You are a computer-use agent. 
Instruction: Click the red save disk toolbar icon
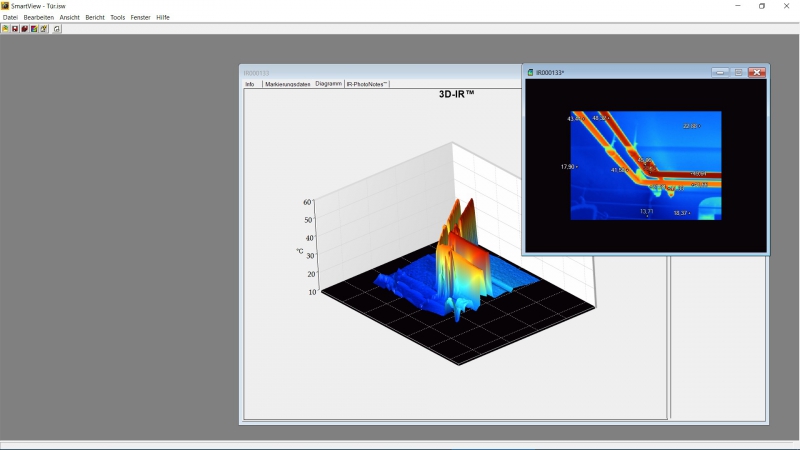pos(14,28)
